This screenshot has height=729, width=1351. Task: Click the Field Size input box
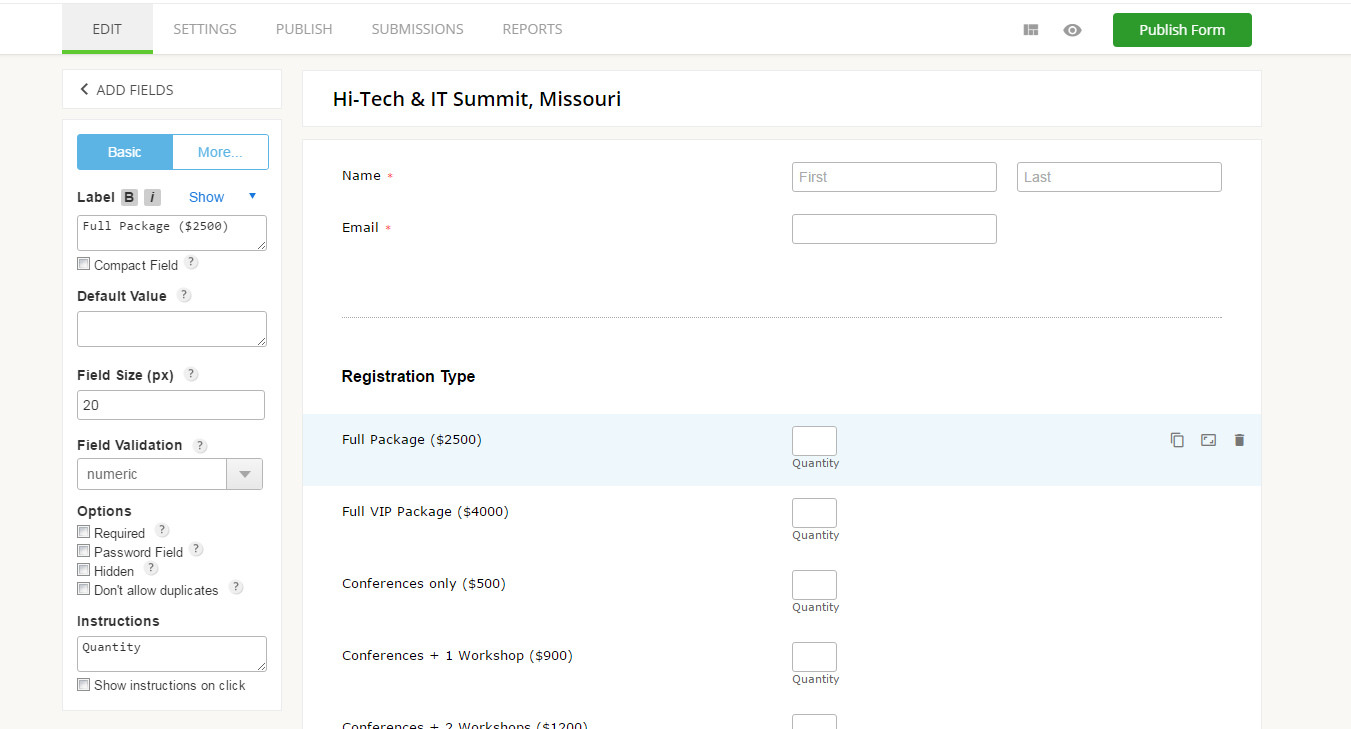[x=171, y=405]
